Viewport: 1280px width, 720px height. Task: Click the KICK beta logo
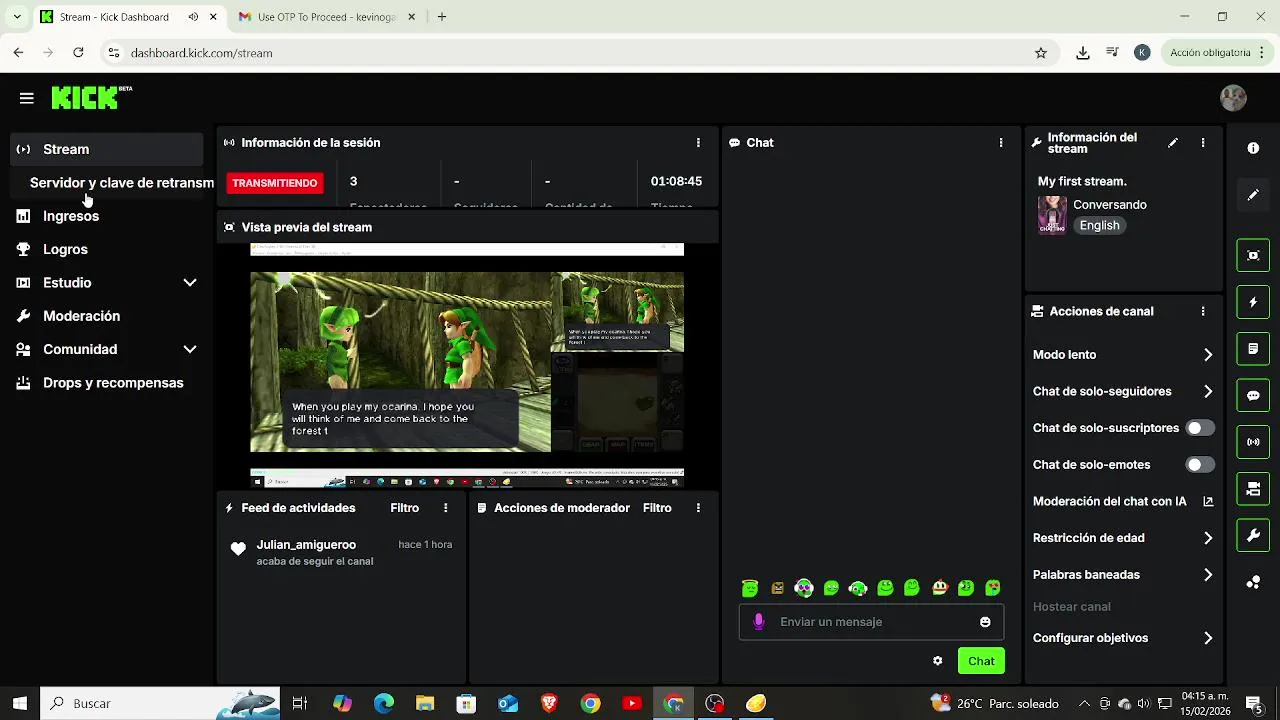91,97
